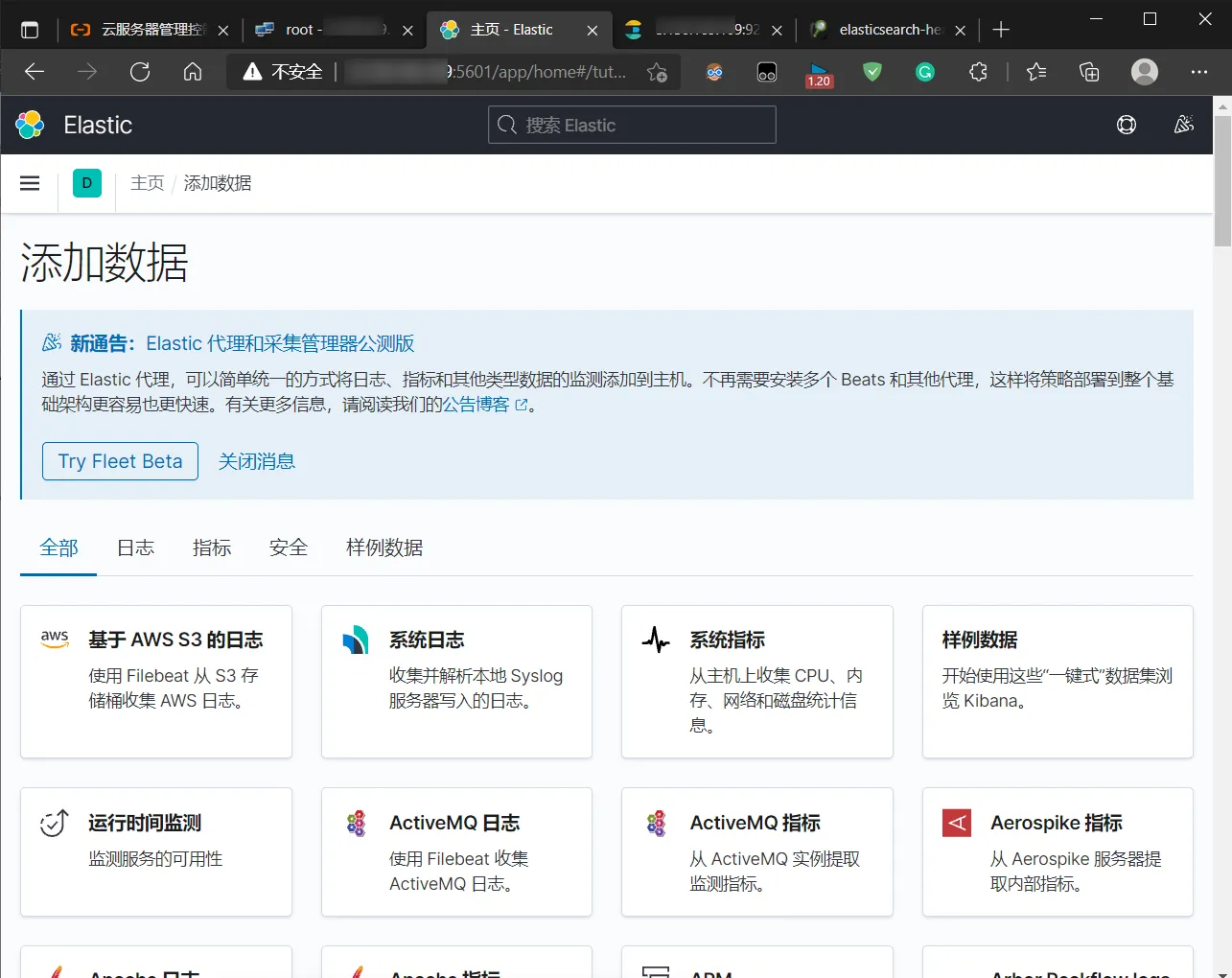This screenshot has height=978, width=1232.
Task: Open the favorites list icon
Action: 1036,72
